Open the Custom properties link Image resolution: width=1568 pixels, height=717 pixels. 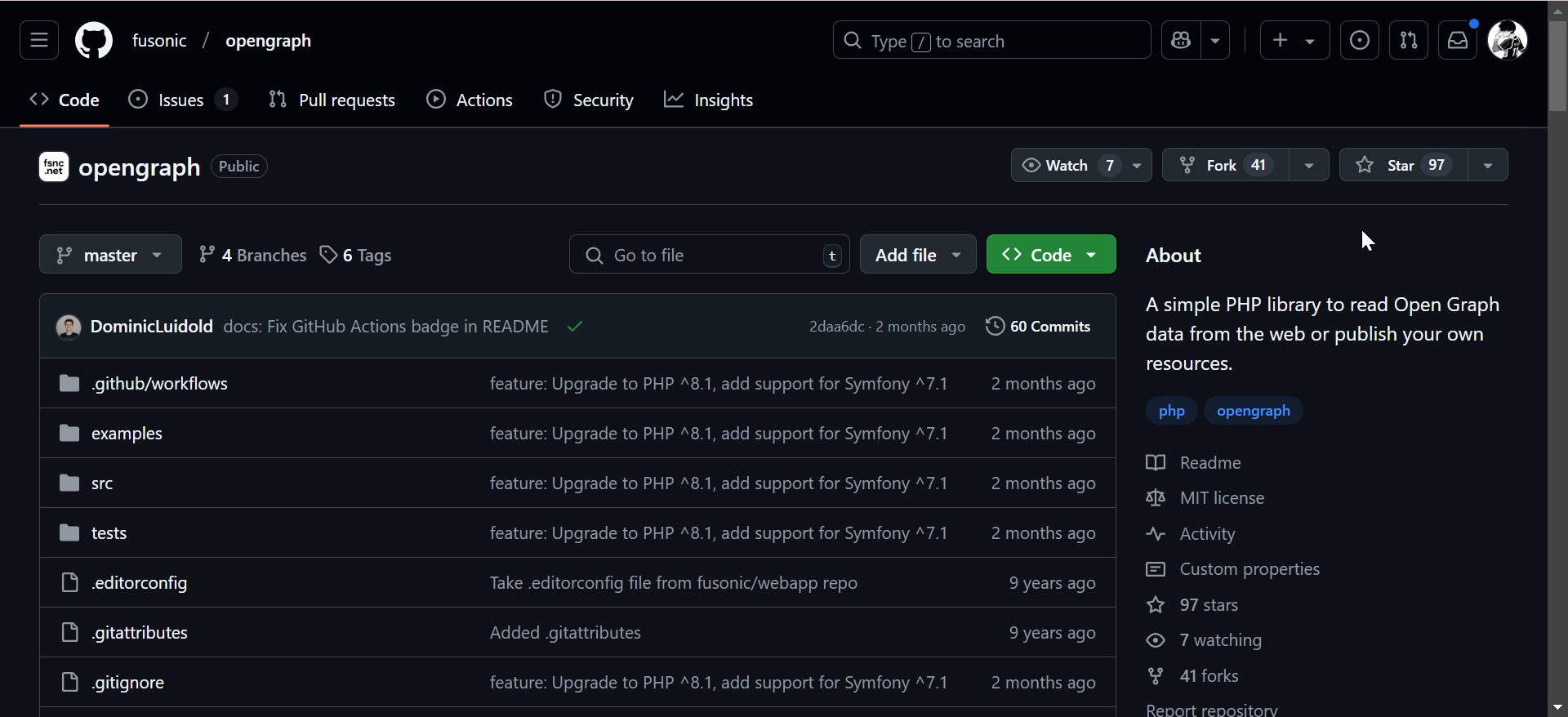[x=1232, y=568]
